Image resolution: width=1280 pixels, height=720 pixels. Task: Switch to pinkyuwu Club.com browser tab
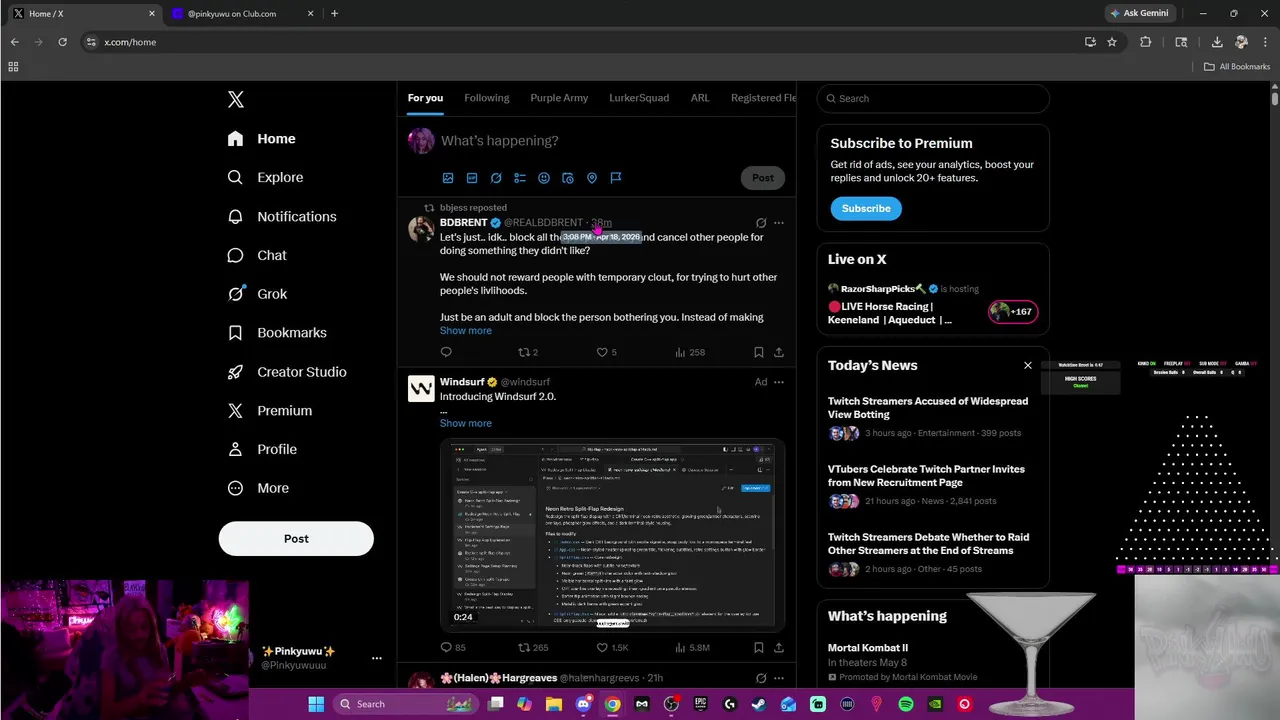pyautogui.click(x=243, y=14)
